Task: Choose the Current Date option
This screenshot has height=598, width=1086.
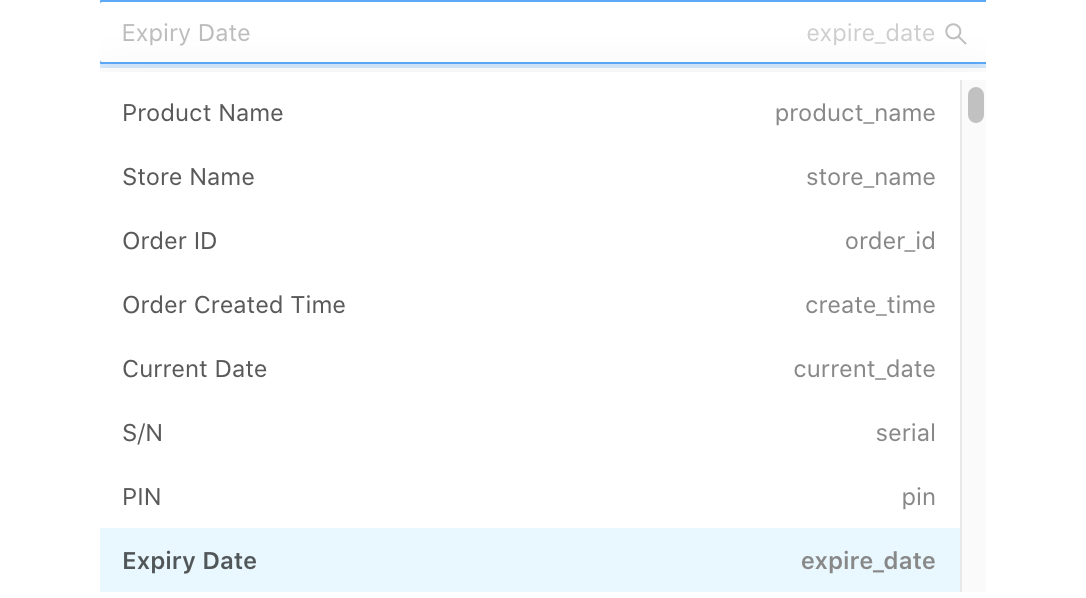Action: pos(194,369)
